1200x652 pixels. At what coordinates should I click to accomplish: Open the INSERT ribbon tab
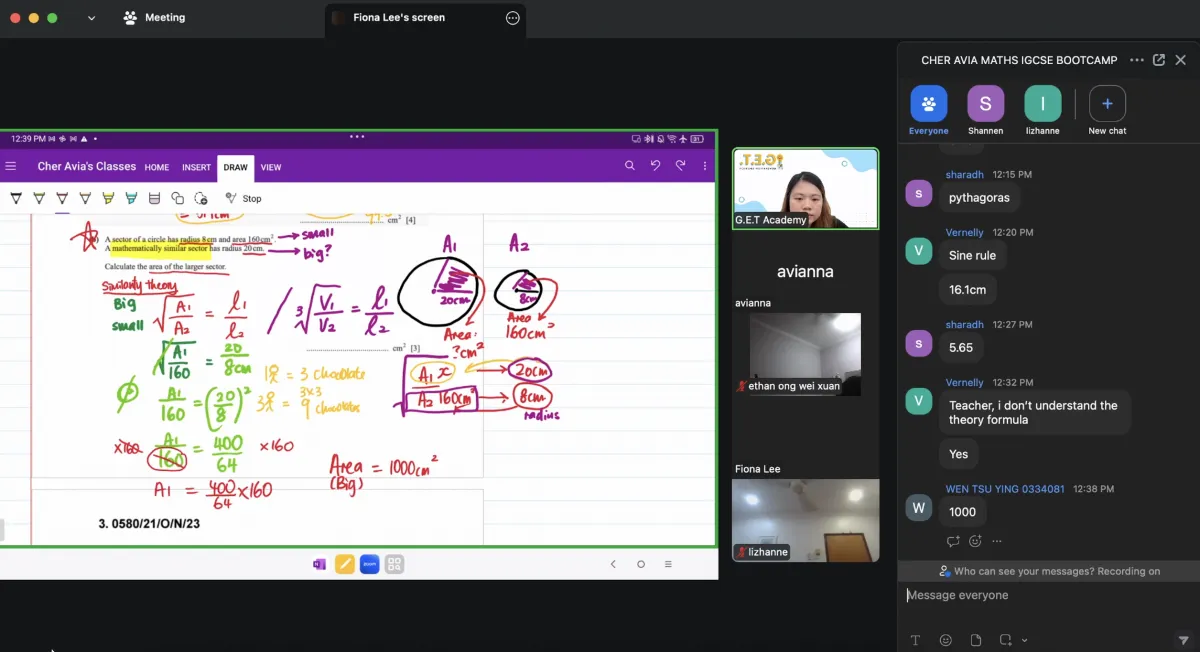coord(196,167)
